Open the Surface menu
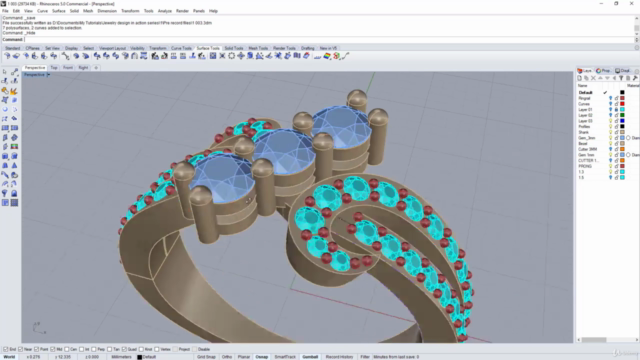Viewport: 640px width, 360px height. [x=59, y=11]
